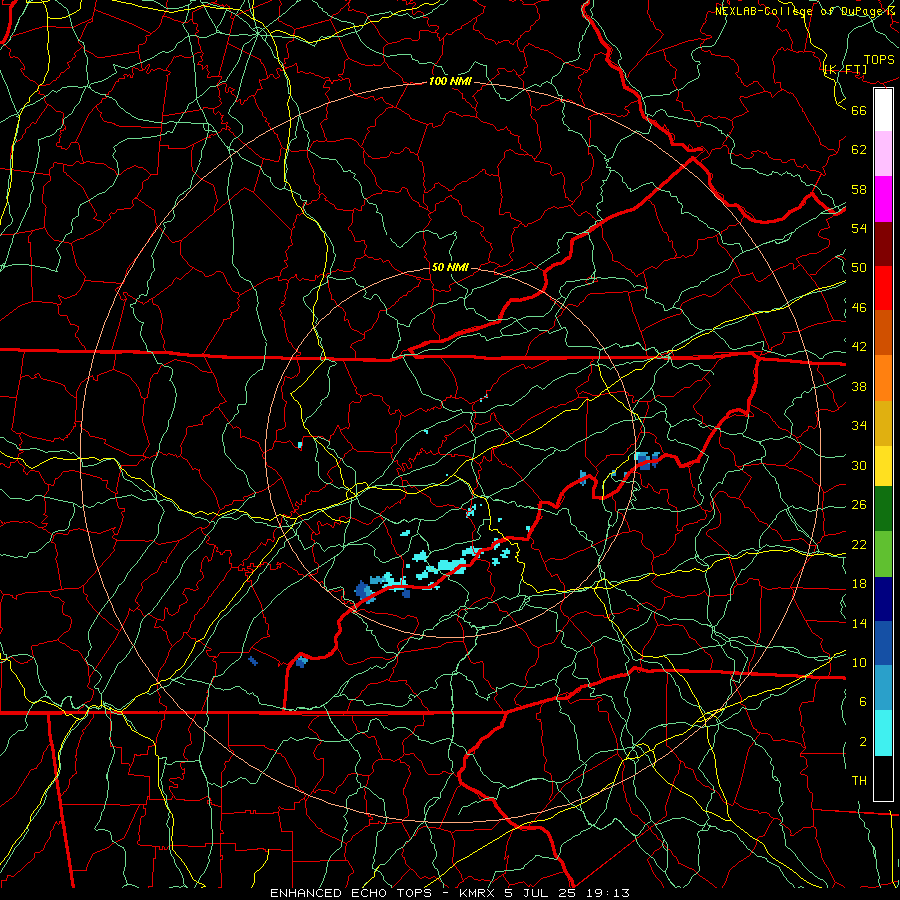Click the medium blue swatch between 10 and 14
Screen dimensions: 900x900
pyautogui.click(x=883, y=643)
